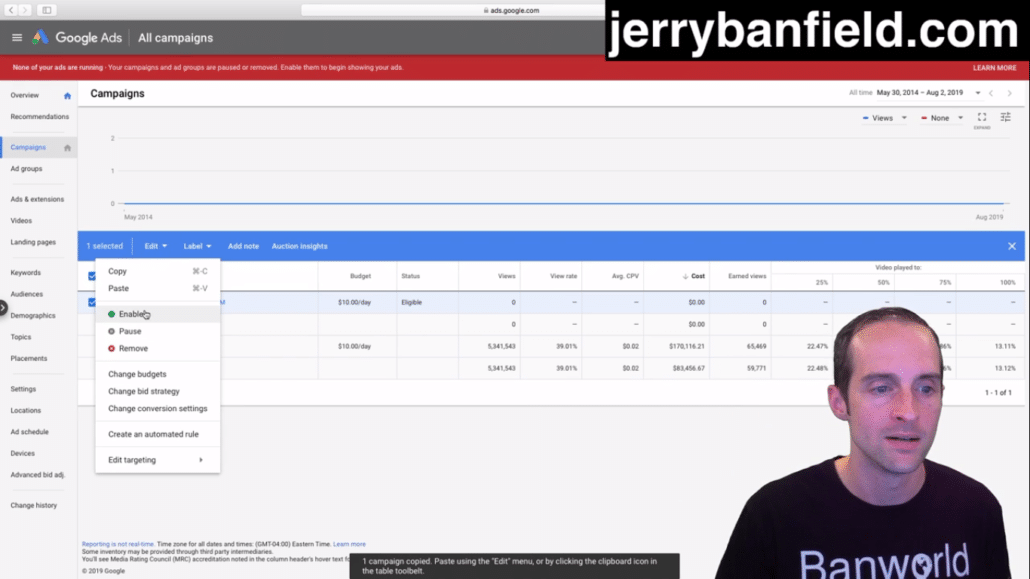Go to previous date range arrow
Screen dimensions: 1030x579
[991, 93]
